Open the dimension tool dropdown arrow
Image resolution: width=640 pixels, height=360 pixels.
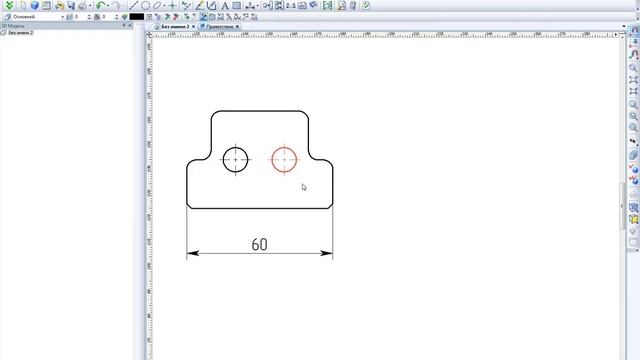click(258, 6)
